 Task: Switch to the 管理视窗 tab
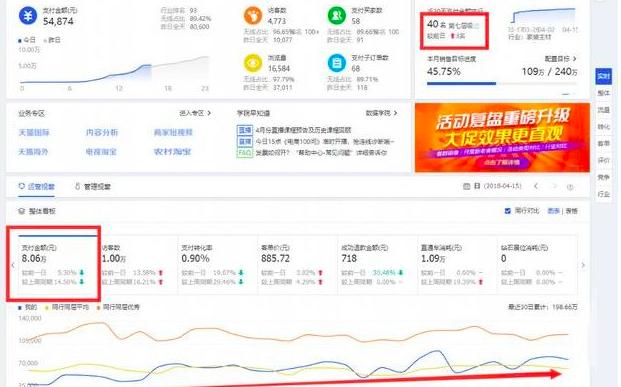(93, 187)
